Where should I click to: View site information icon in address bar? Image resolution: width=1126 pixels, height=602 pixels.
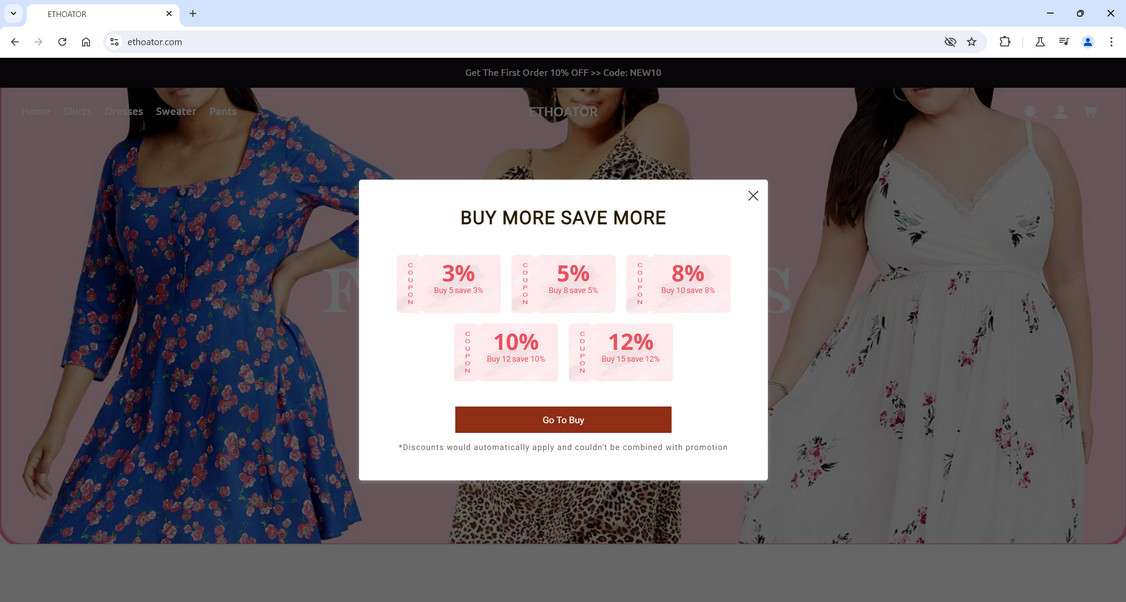click(x=114, y=42)
